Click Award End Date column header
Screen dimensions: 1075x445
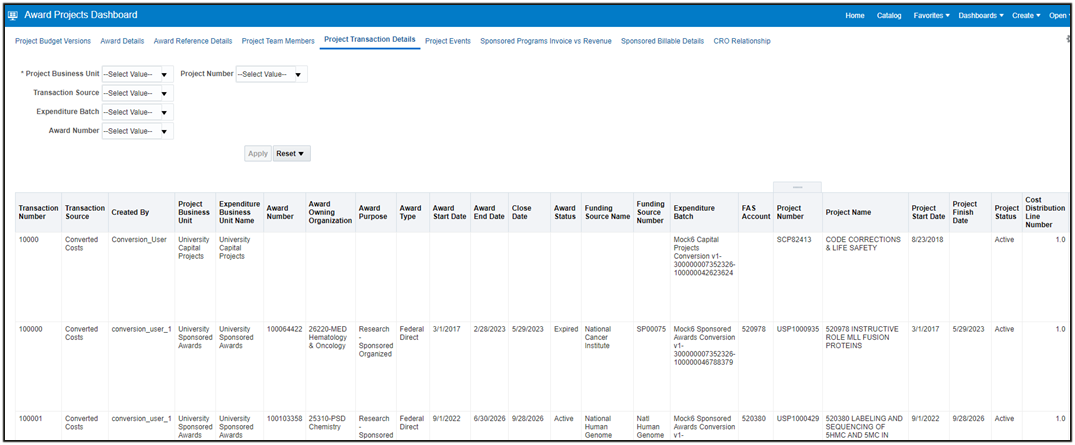[x=490, y=212]
